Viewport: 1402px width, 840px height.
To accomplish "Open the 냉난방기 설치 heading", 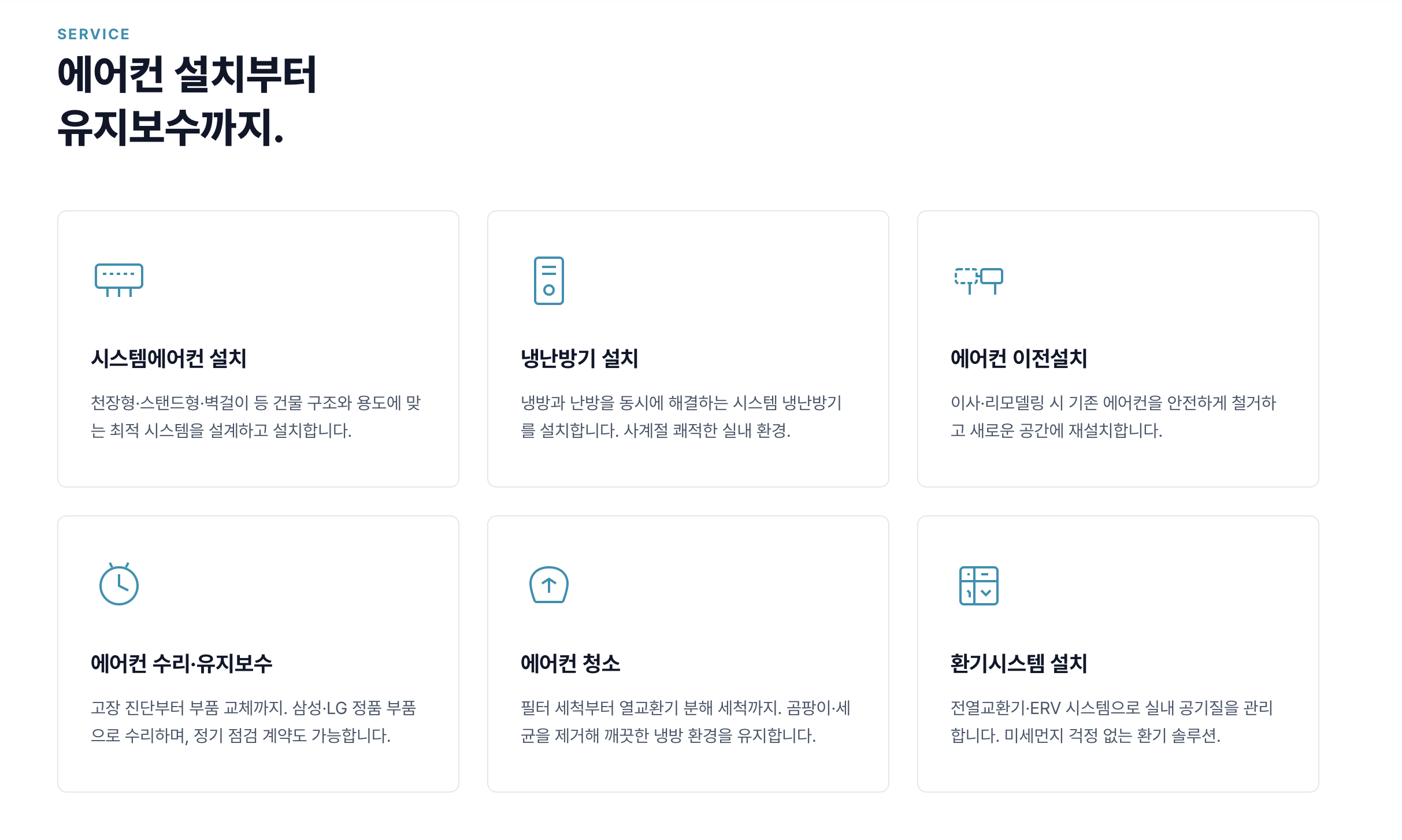I will tap(579, 358).
